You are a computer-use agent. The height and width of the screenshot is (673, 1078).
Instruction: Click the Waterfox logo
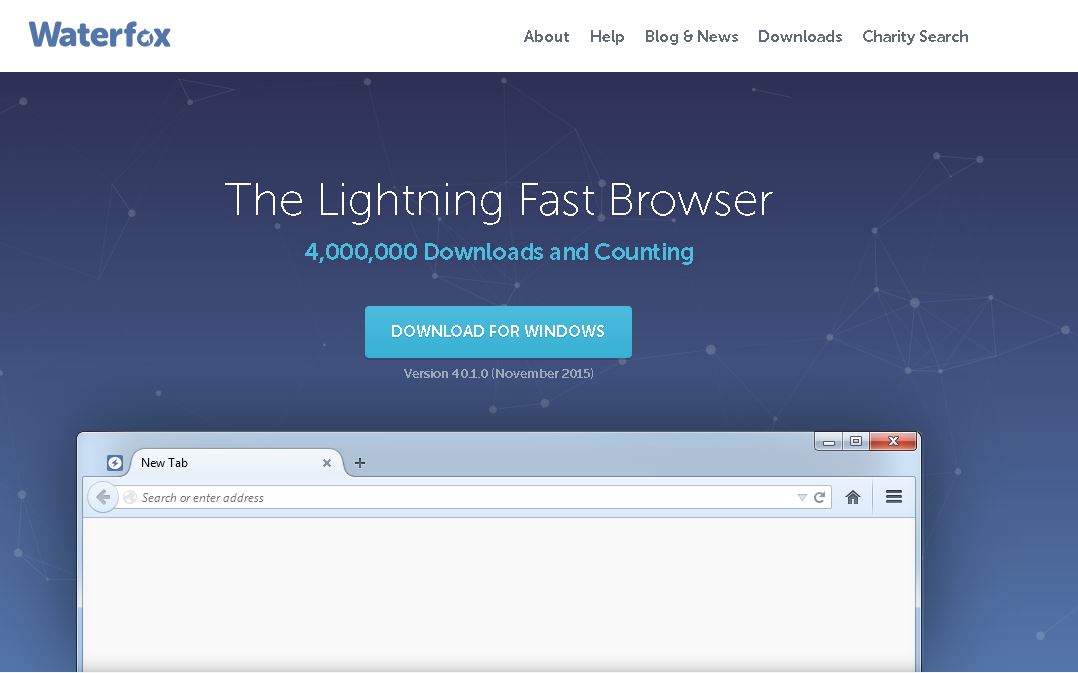click(x=100, y=34)
